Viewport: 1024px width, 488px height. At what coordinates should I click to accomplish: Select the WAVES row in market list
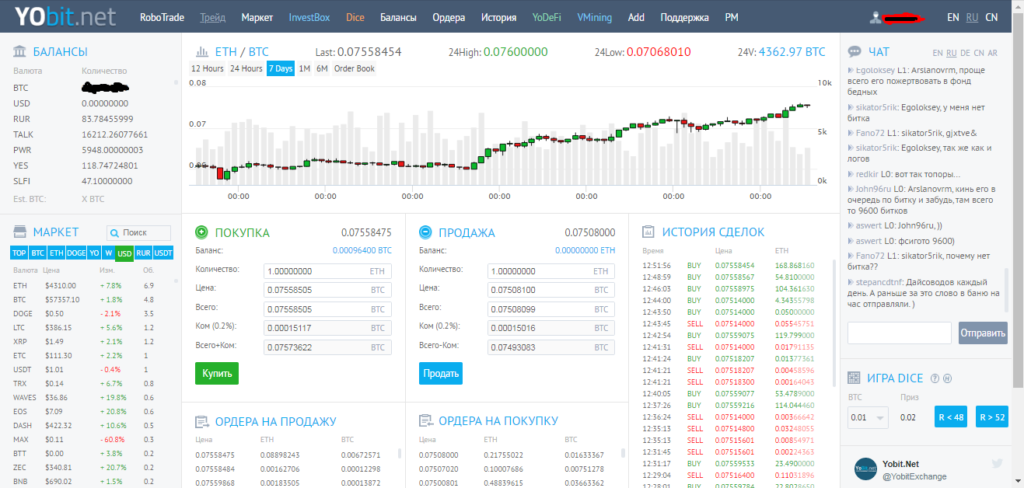coord(90,397)
